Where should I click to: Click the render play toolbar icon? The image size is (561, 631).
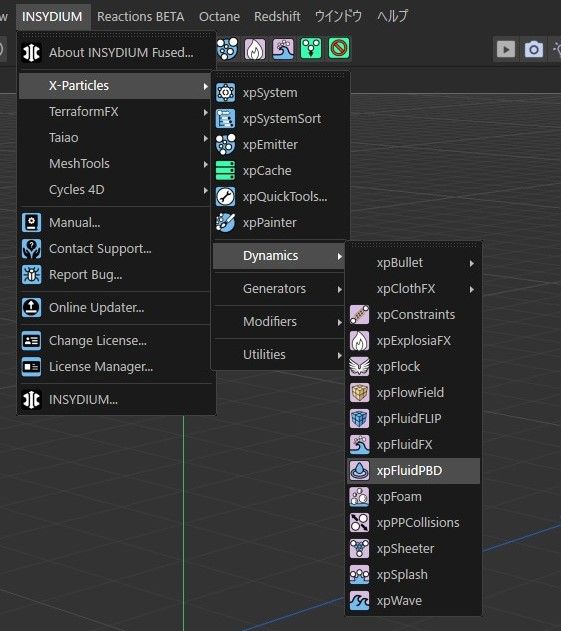pyautogui.click(x=506, y=49)
